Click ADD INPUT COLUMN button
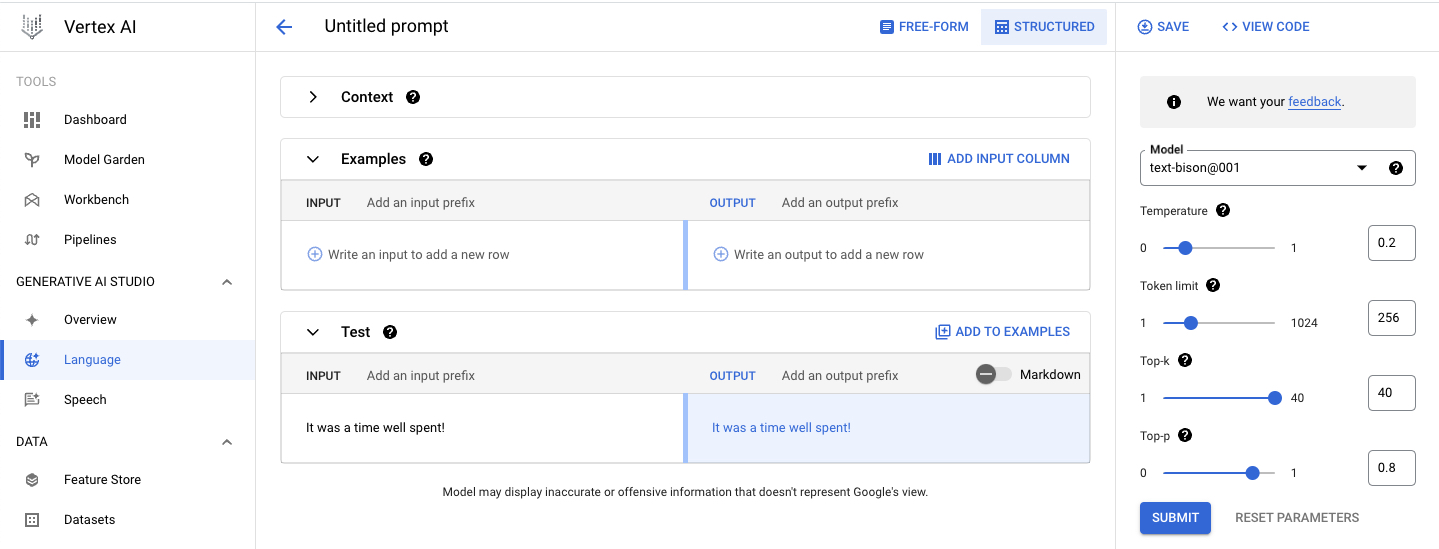This screenshot has width=1439, height=549. coord(999,159)
